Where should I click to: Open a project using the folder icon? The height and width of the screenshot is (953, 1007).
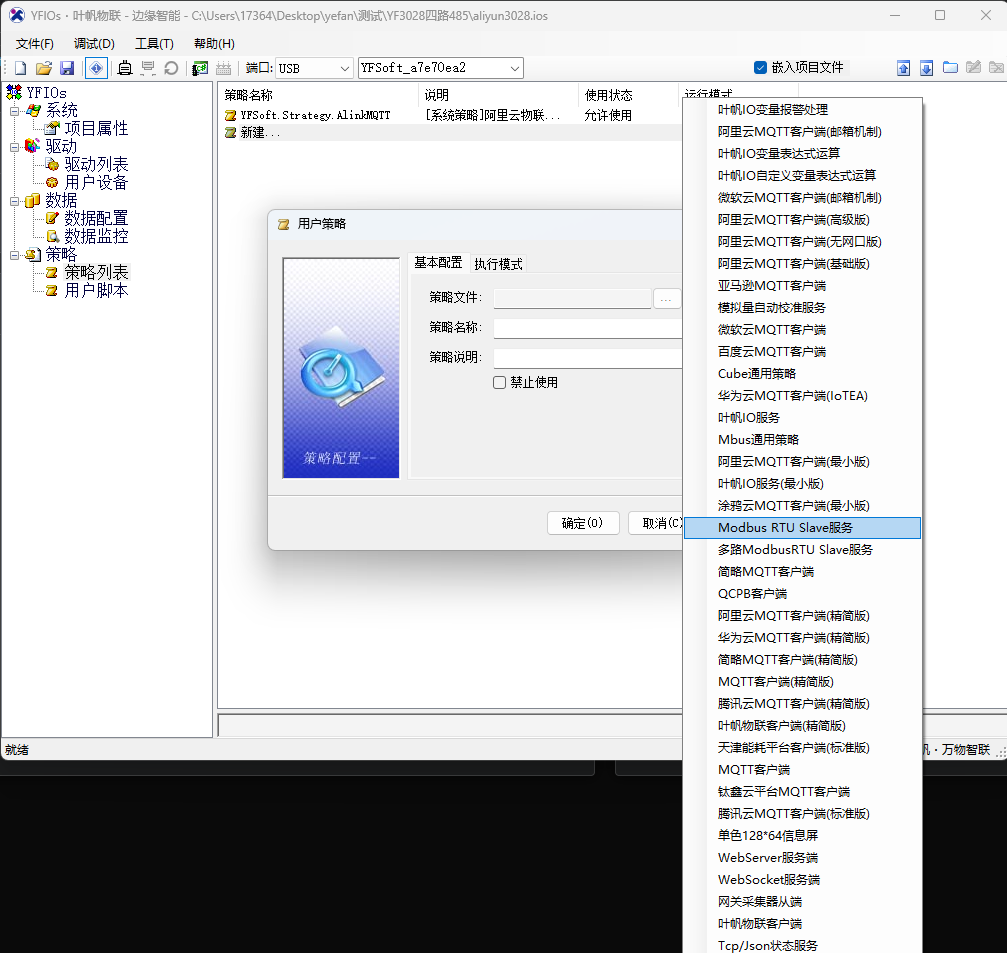[43, 68]
